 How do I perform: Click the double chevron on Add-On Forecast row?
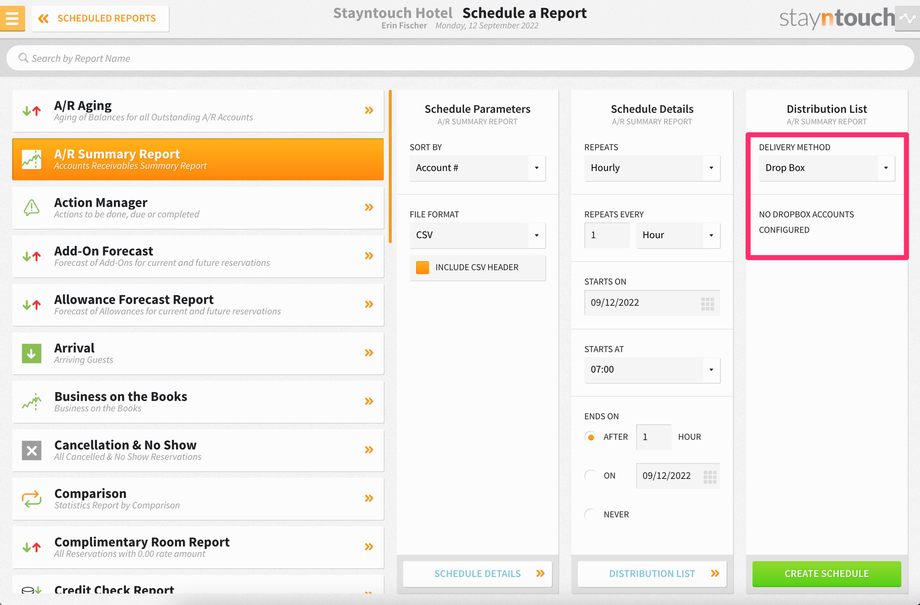[x=369, y=256]
